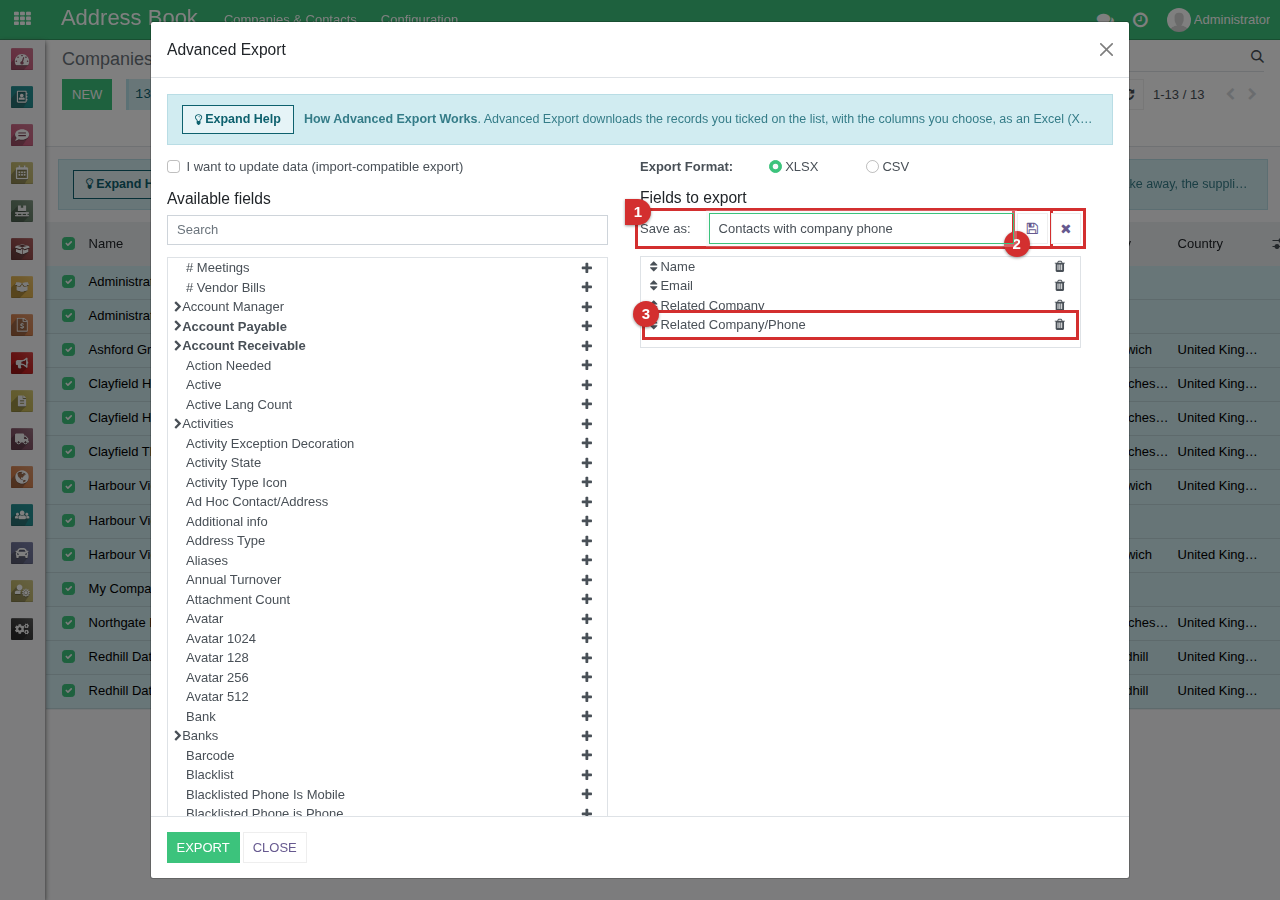Viewport: 1280px width, 900px height.
Task: Save the export template with the floppy disk icon
Action: point(1032,229)
